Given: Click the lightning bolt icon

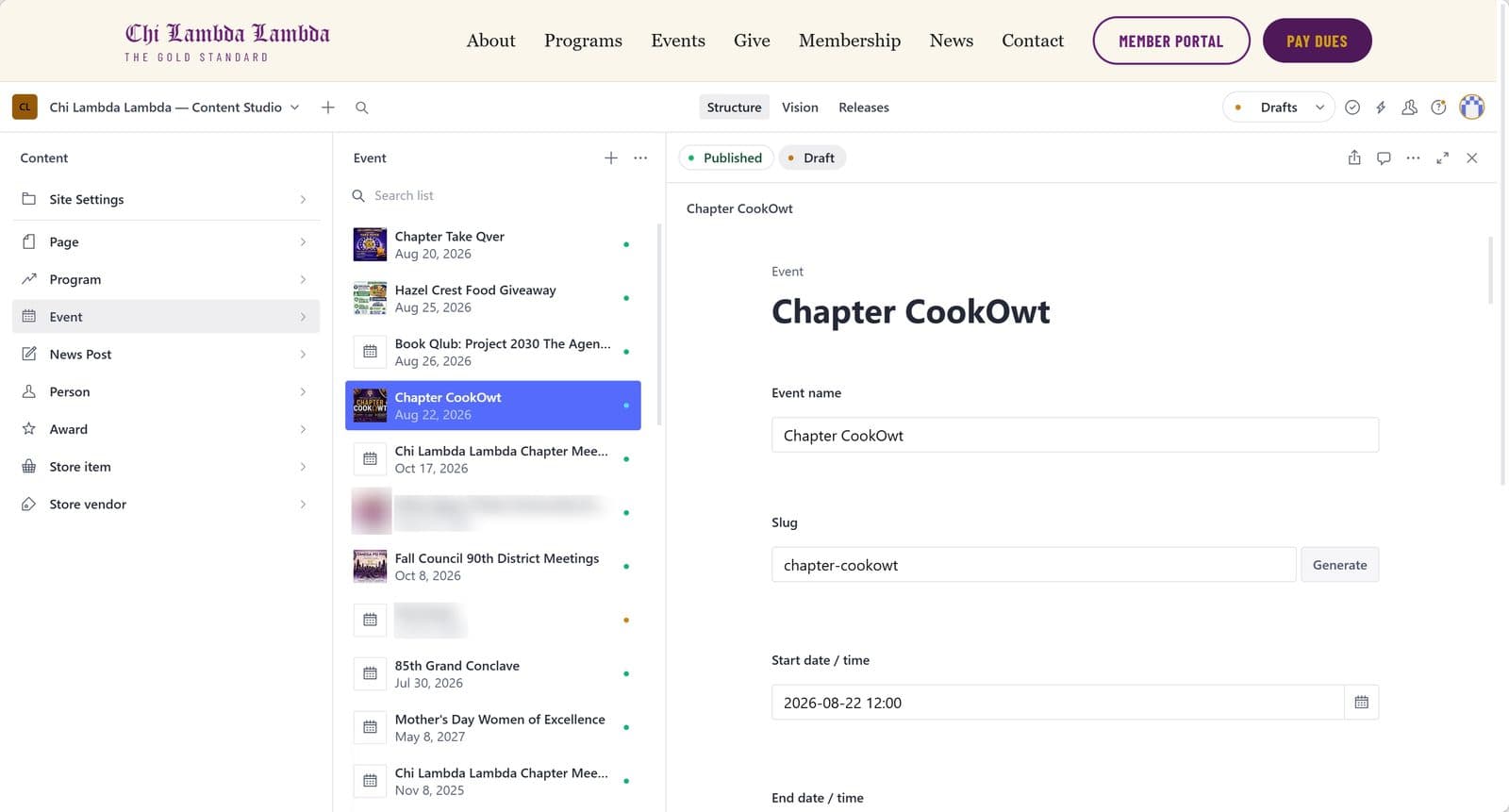Looking at the screenshot, I should tap(1381, 108).
